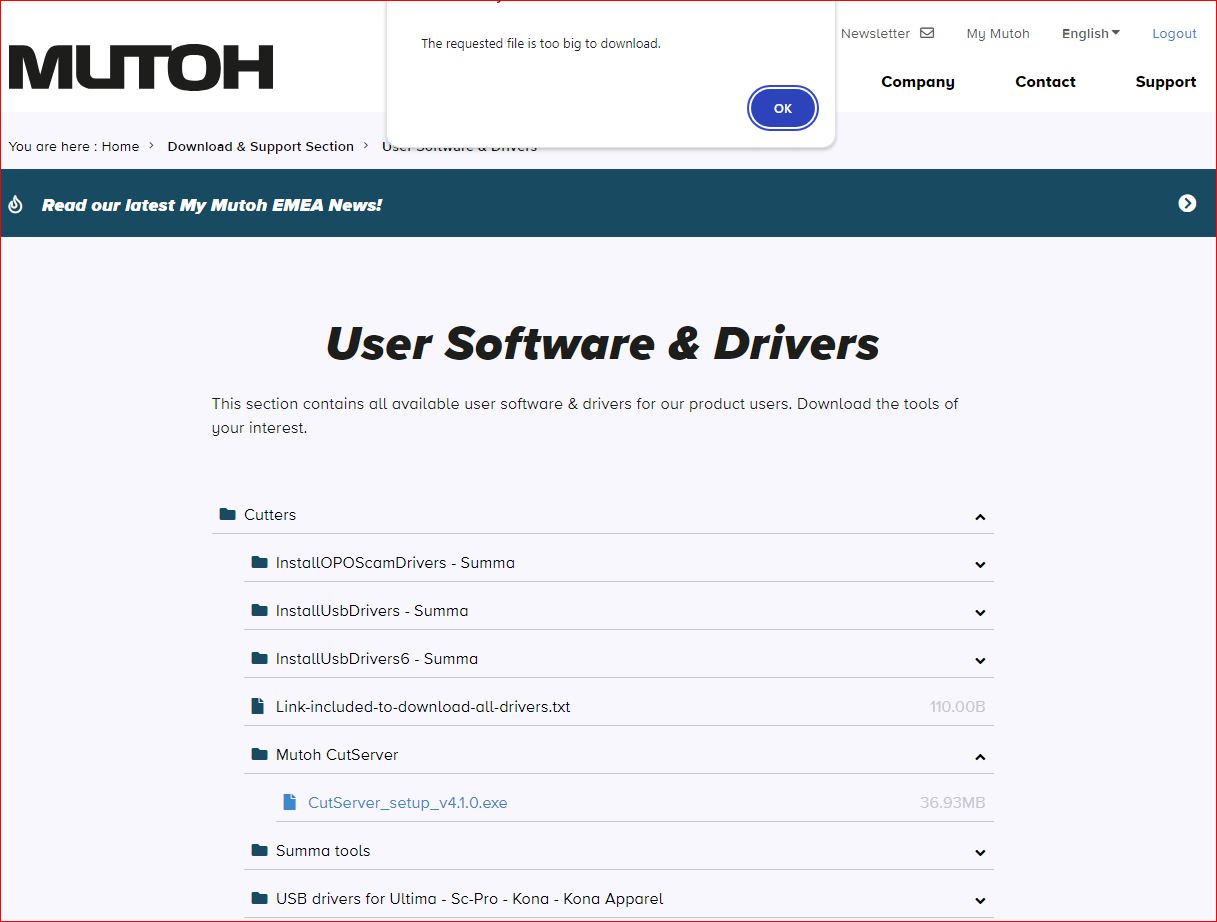Click the USB drivers for Ultima - Sc-Pro label
1217x922 pixels.
click(469, 898)
